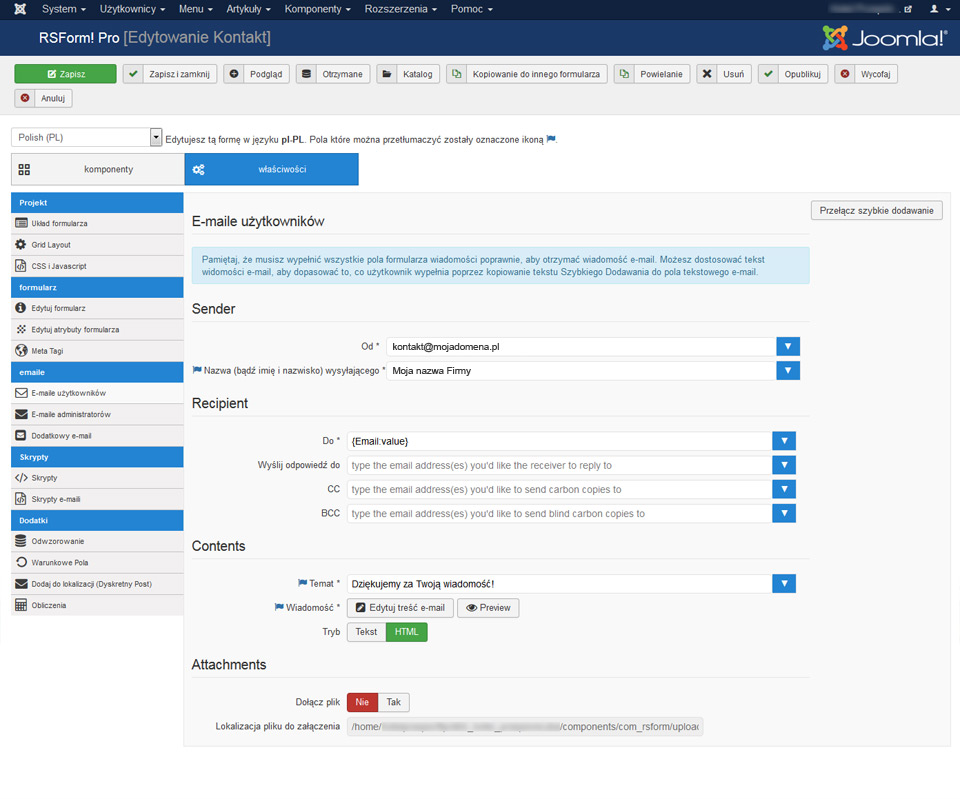The width and height of the screenshot is (960, 799).
Task: Click the Zapisz i zamknij checkmark icon
Action: [133, 74]
